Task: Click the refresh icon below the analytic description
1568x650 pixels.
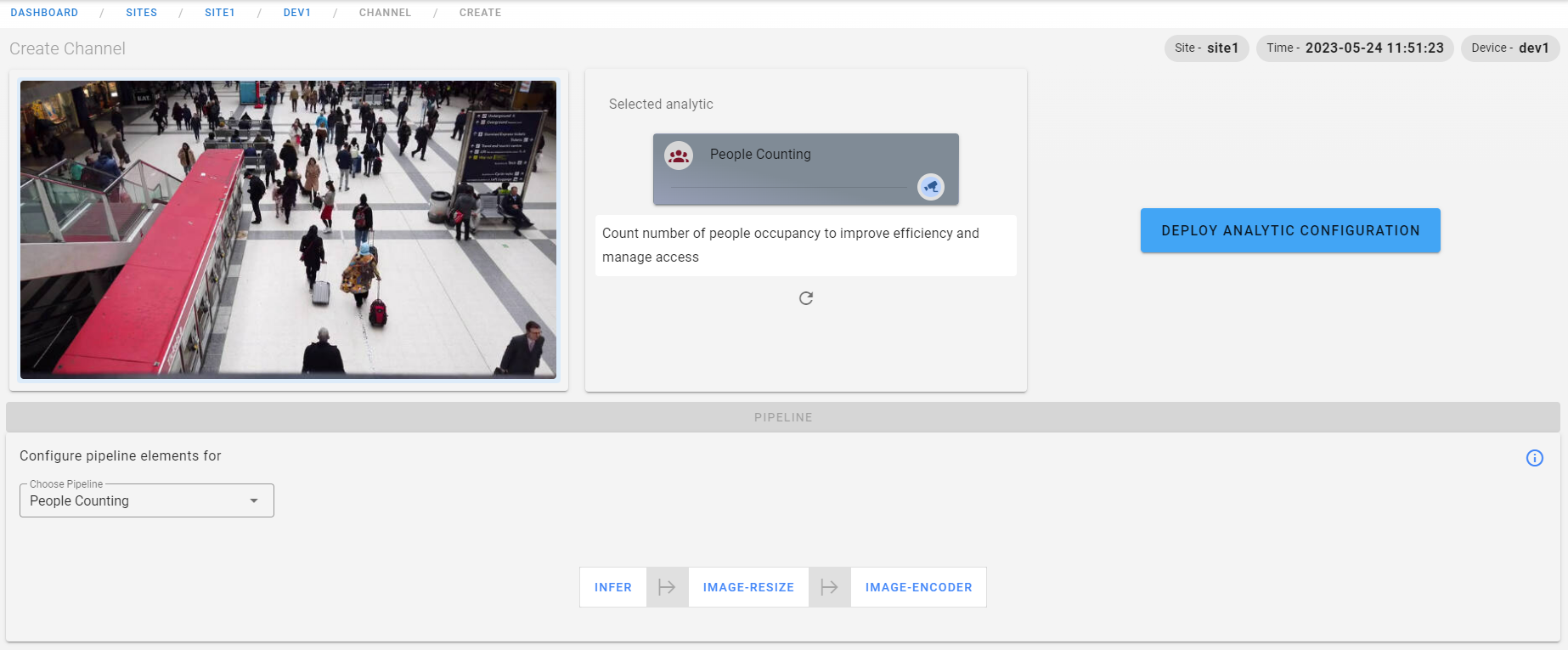Action: click(806, 298)
